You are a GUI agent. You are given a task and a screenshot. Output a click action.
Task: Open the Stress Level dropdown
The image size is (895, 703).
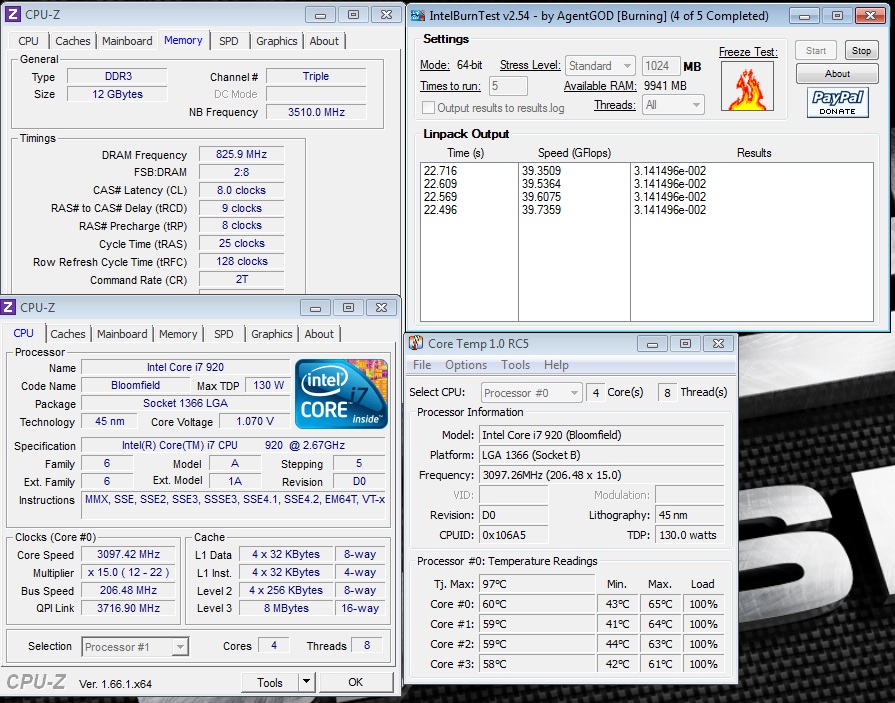600,66
